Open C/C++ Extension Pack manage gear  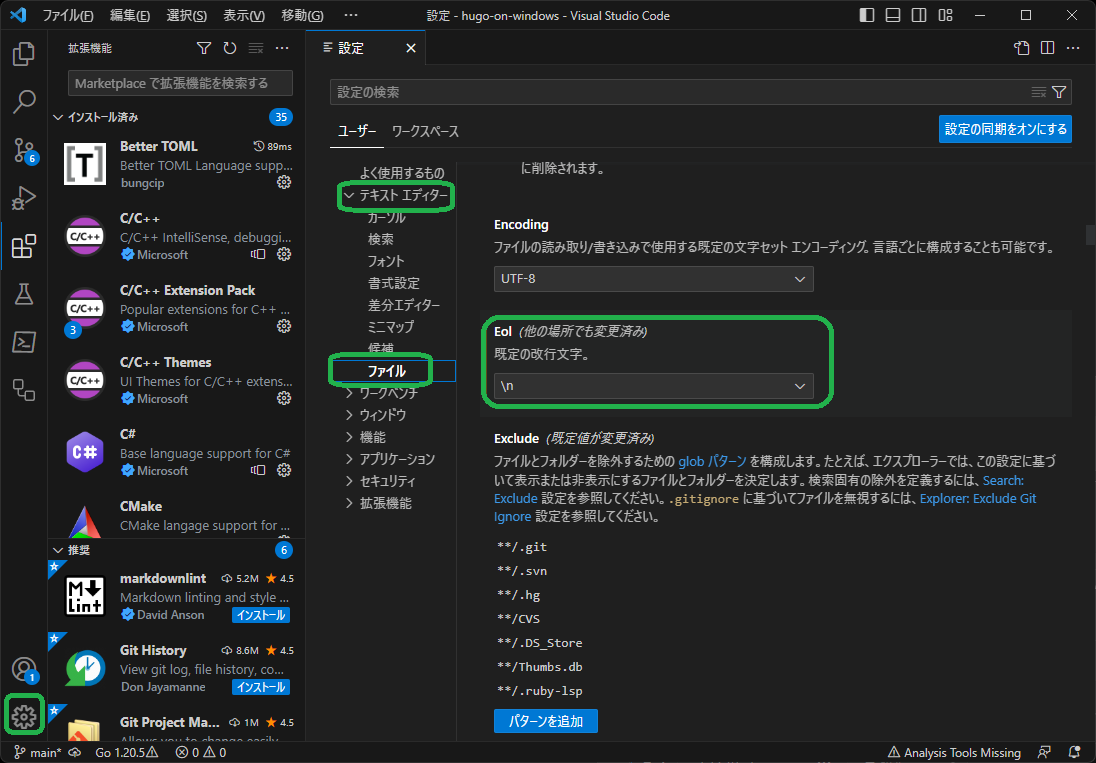[x=284, y=326]
